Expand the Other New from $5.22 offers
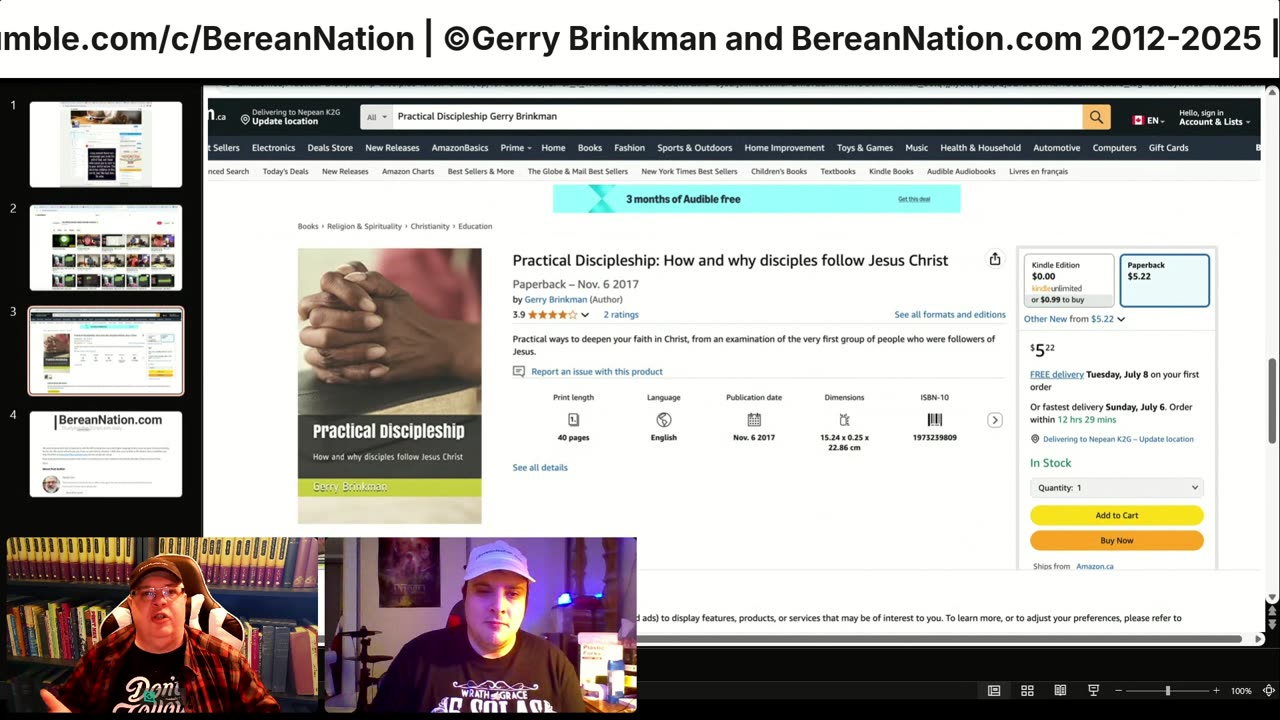This screenshot has height=720, width=1280. pyautogui.click(x=1074, y=319)
